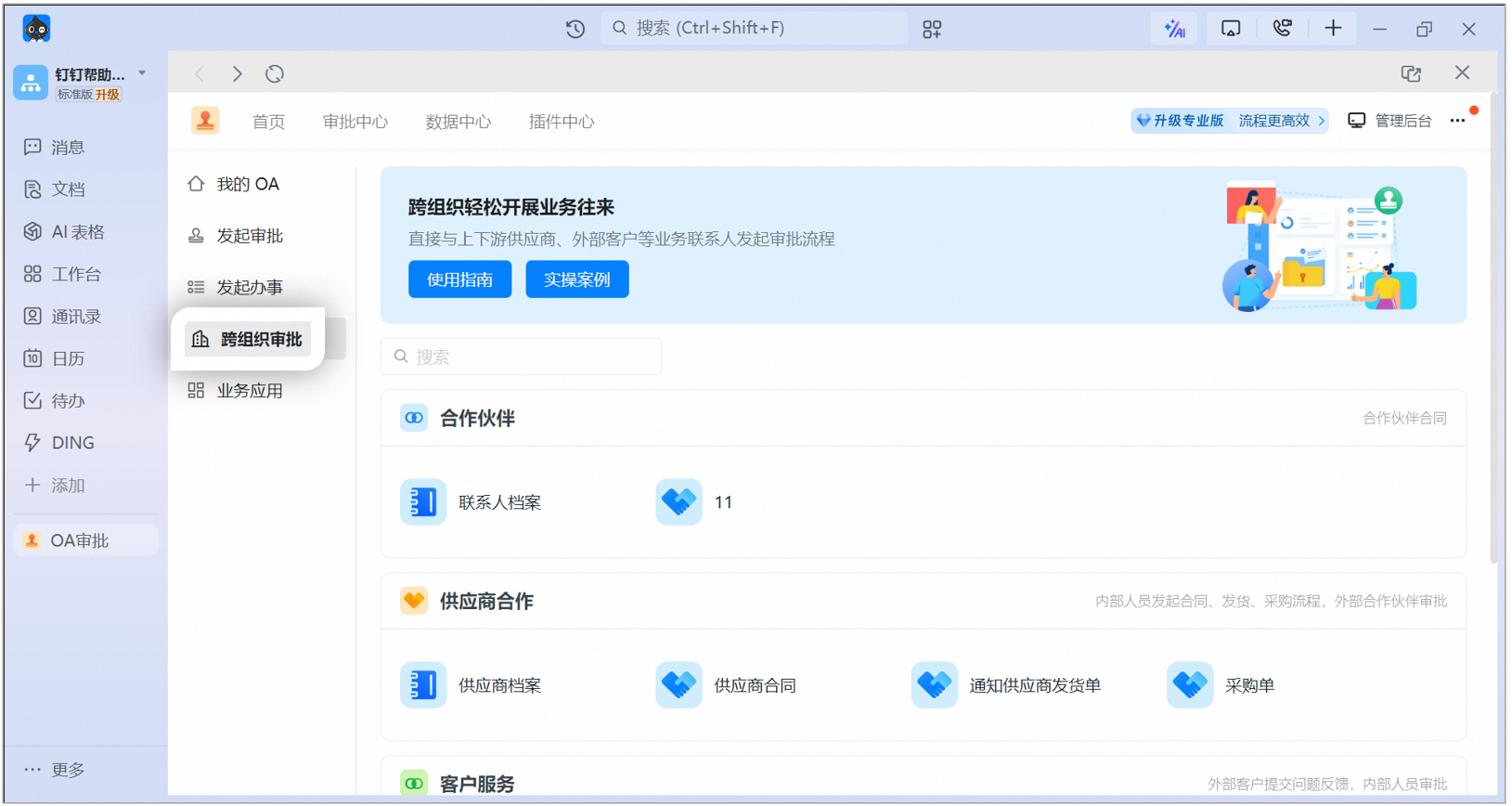Focus the global search box in title bar
Screen dimensions: 1512x806
[755, 29]
